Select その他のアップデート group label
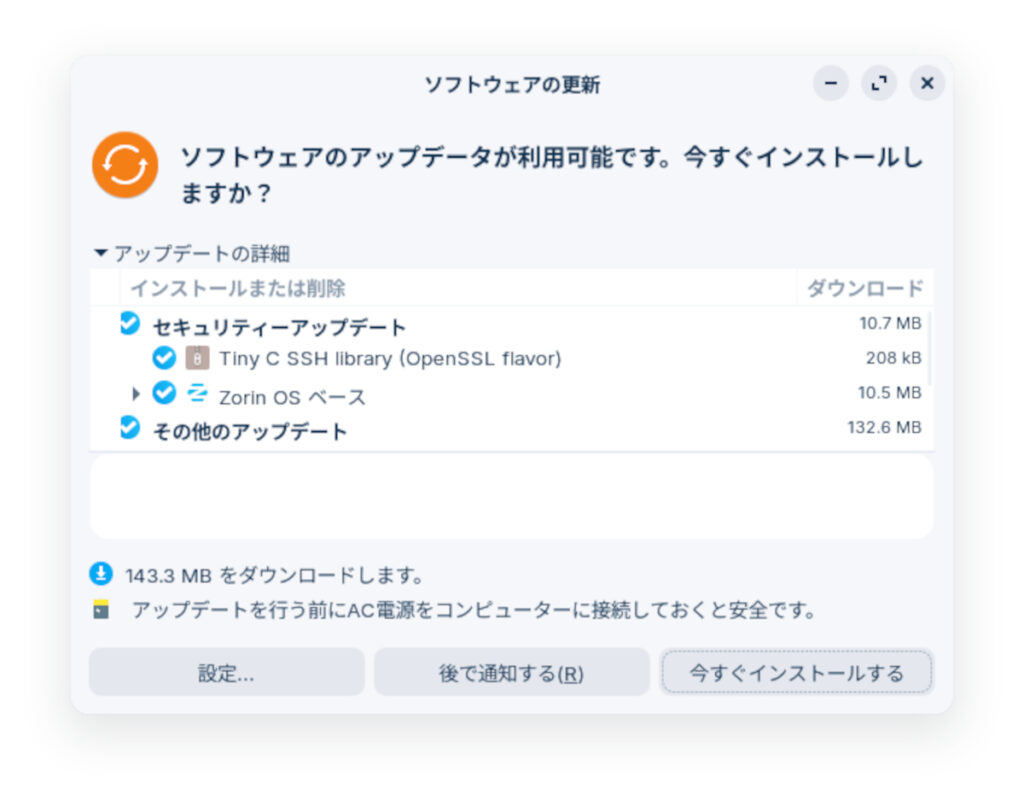The image size is (1024, 800). click(x=249, y=431)
